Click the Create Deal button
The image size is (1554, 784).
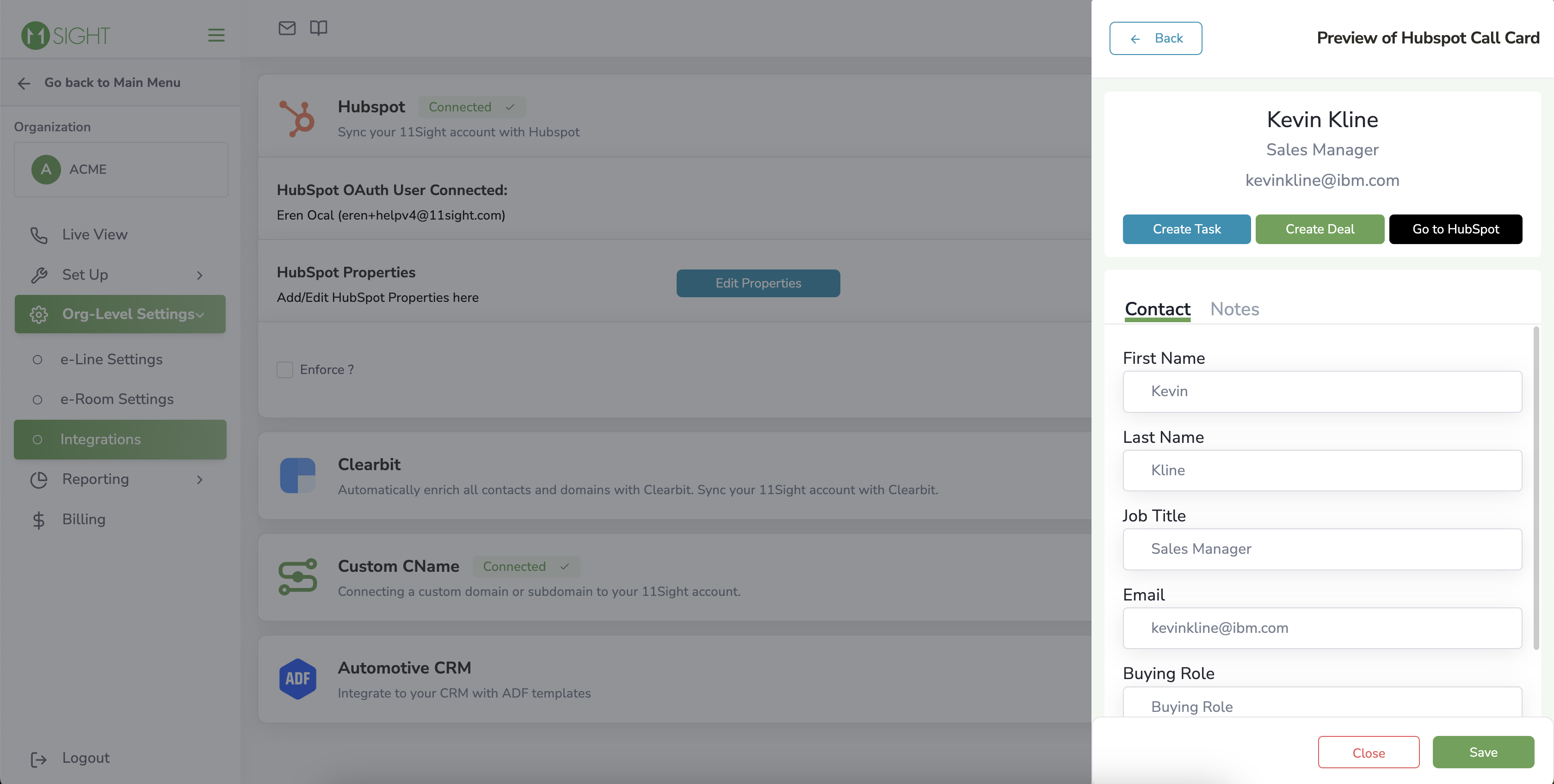point(1320,229)
